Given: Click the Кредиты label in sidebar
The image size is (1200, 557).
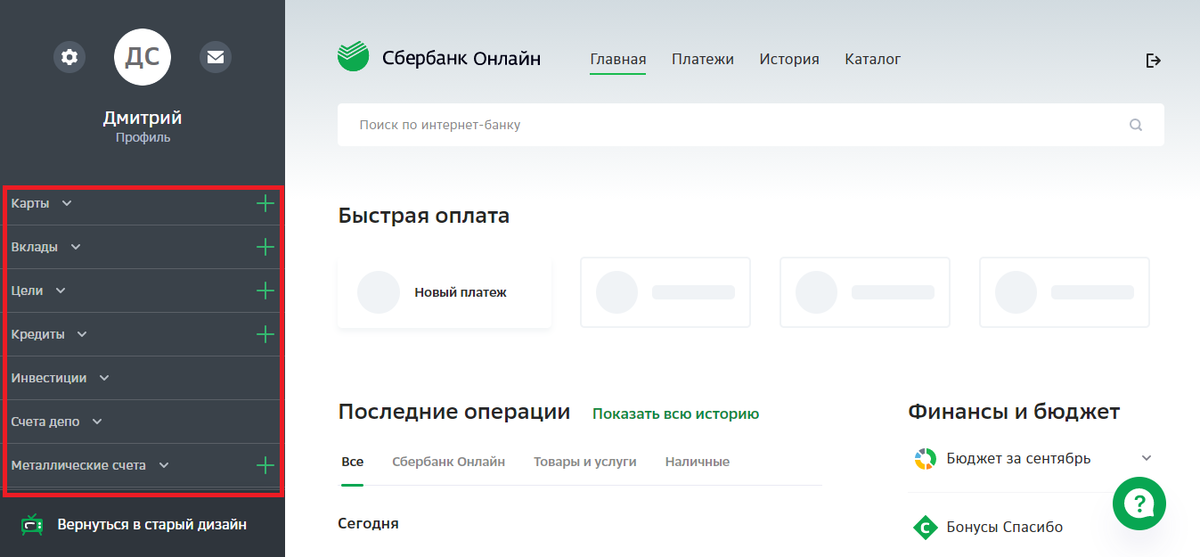Looking at the screenshot, I should pyautogui.click(x=38, y=334).
